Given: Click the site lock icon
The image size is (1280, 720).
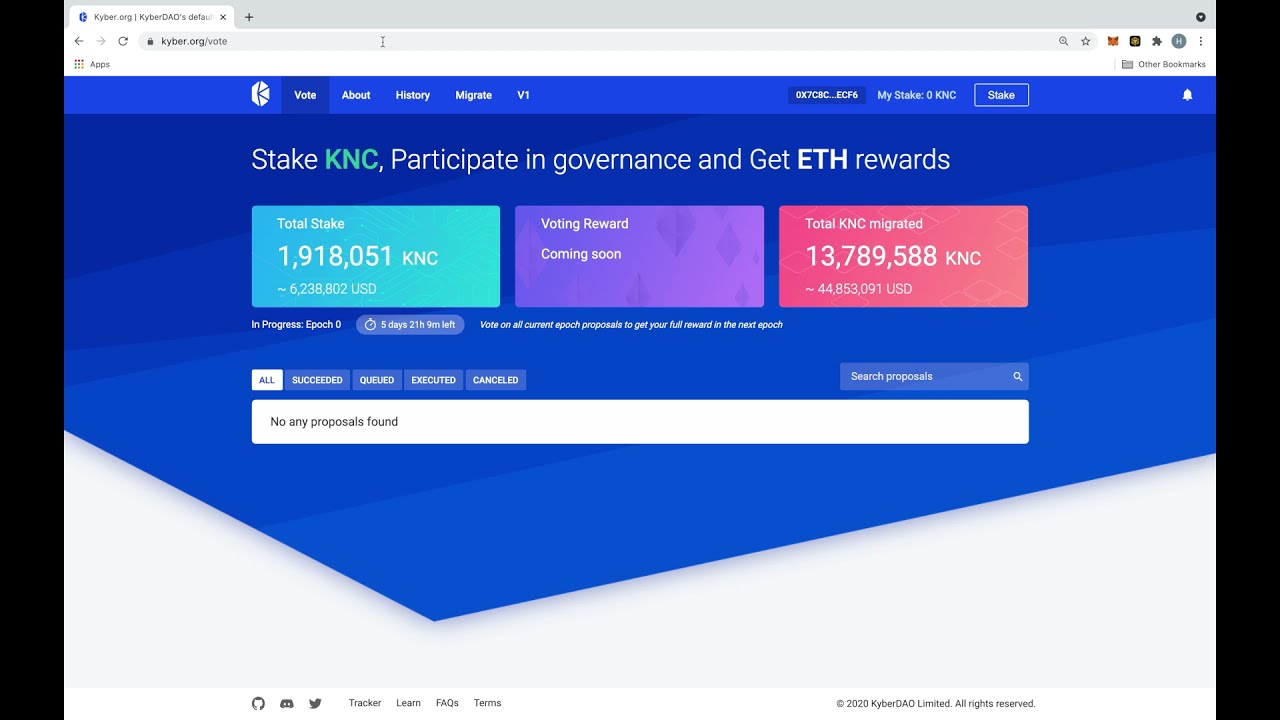Looking at the screenshot, I should (x=149, y=41).
